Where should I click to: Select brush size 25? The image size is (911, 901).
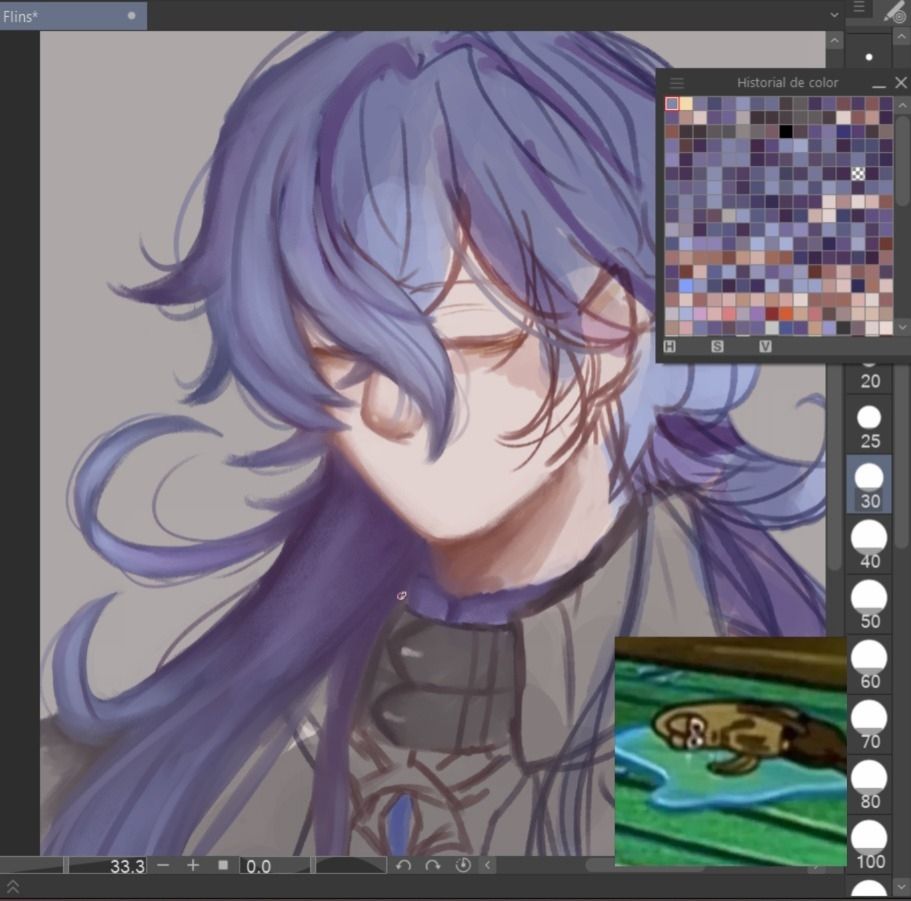[869, 425]
